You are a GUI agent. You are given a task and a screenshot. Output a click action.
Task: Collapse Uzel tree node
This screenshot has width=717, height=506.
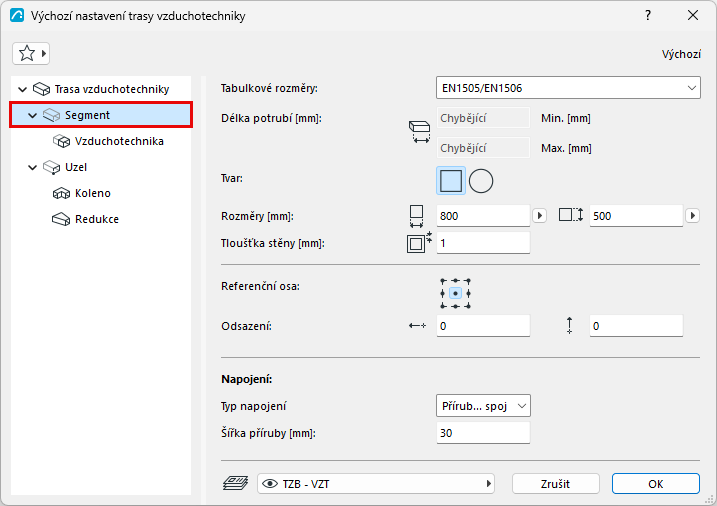coord(32,167)
